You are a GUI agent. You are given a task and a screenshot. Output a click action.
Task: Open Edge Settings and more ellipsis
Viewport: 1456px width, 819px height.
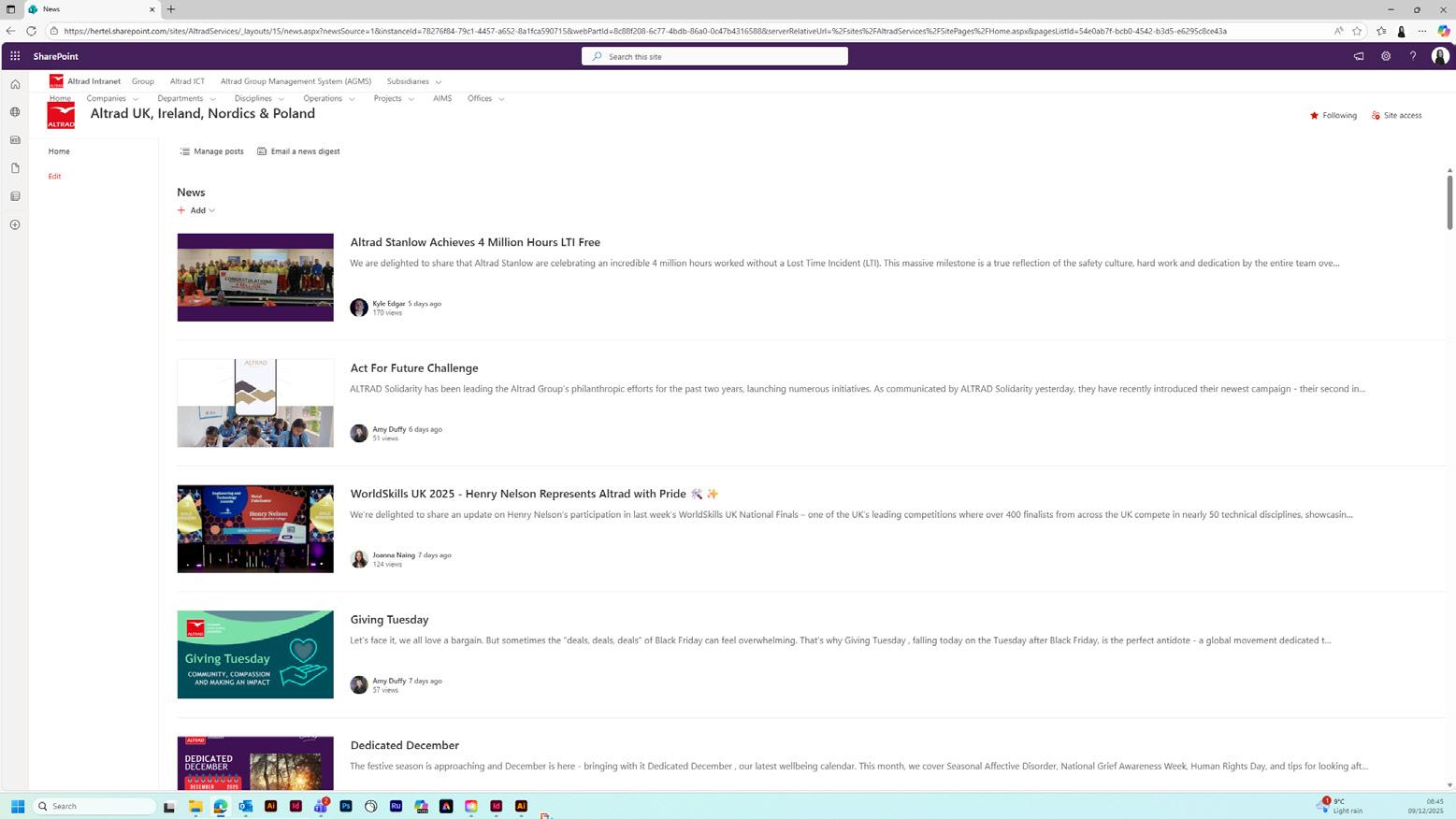(x=1422, y=31)
